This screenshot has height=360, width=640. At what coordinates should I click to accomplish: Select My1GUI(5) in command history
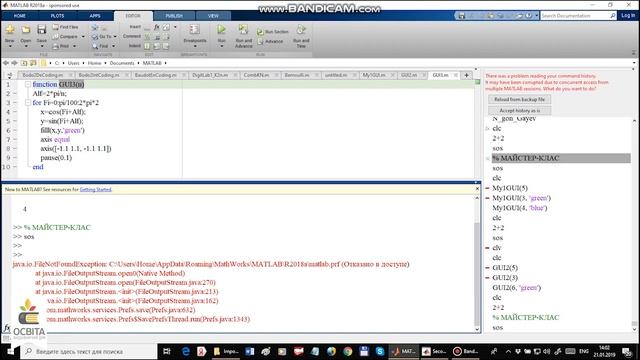coord(510,188)
